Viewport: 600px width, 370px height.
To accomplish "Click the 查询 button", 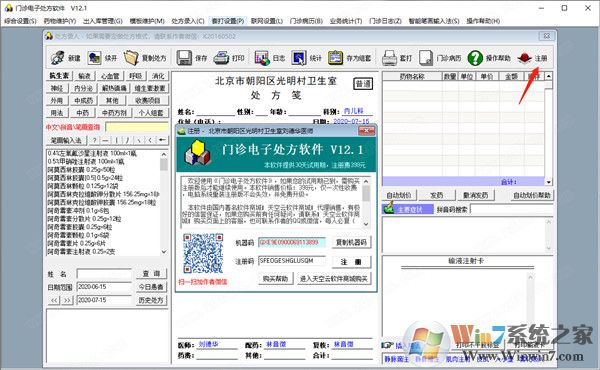I will [x=151, y=274].
